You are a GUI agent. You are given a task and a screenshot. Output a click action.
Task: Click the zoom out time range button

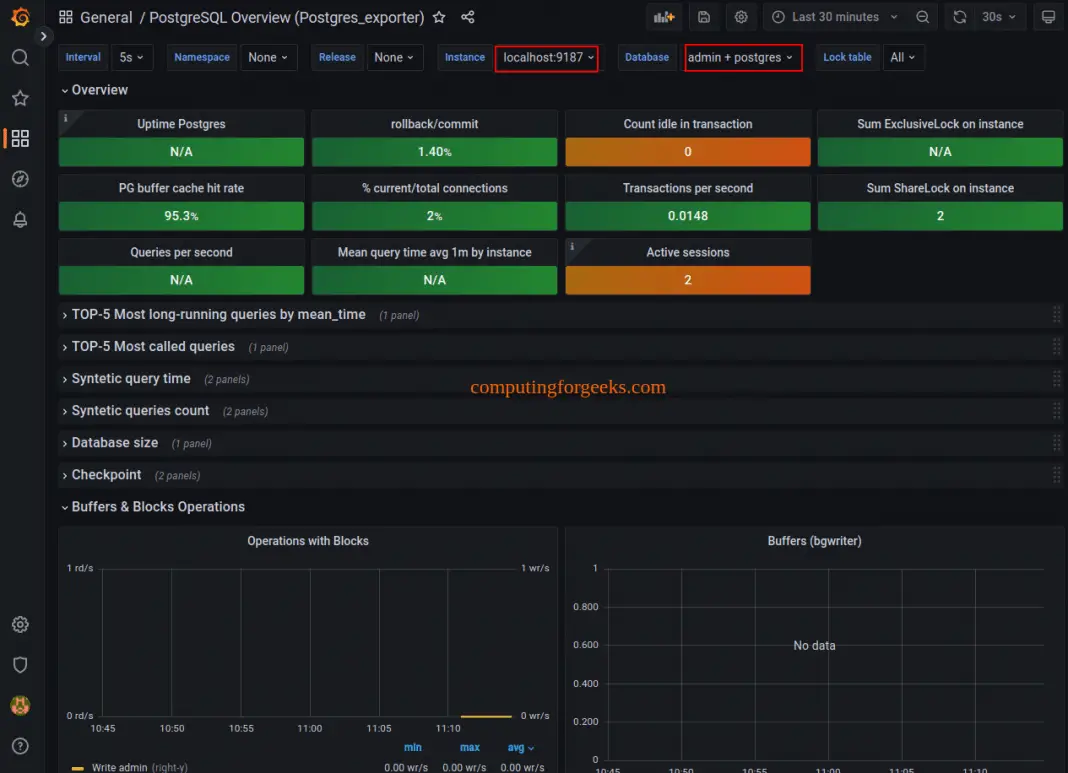pos(923,17)
